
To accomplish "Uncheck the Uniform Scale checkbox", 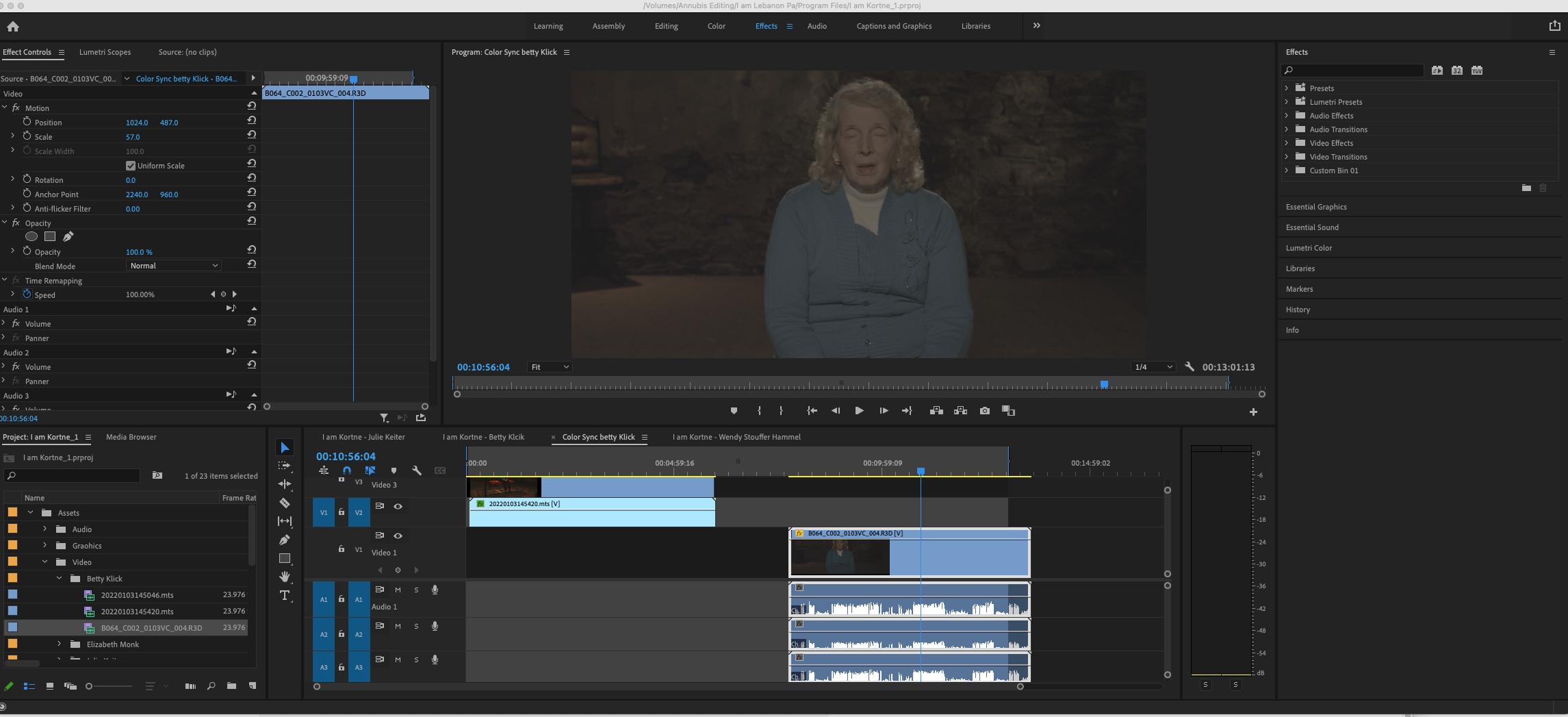I will (x=130, y=165).
